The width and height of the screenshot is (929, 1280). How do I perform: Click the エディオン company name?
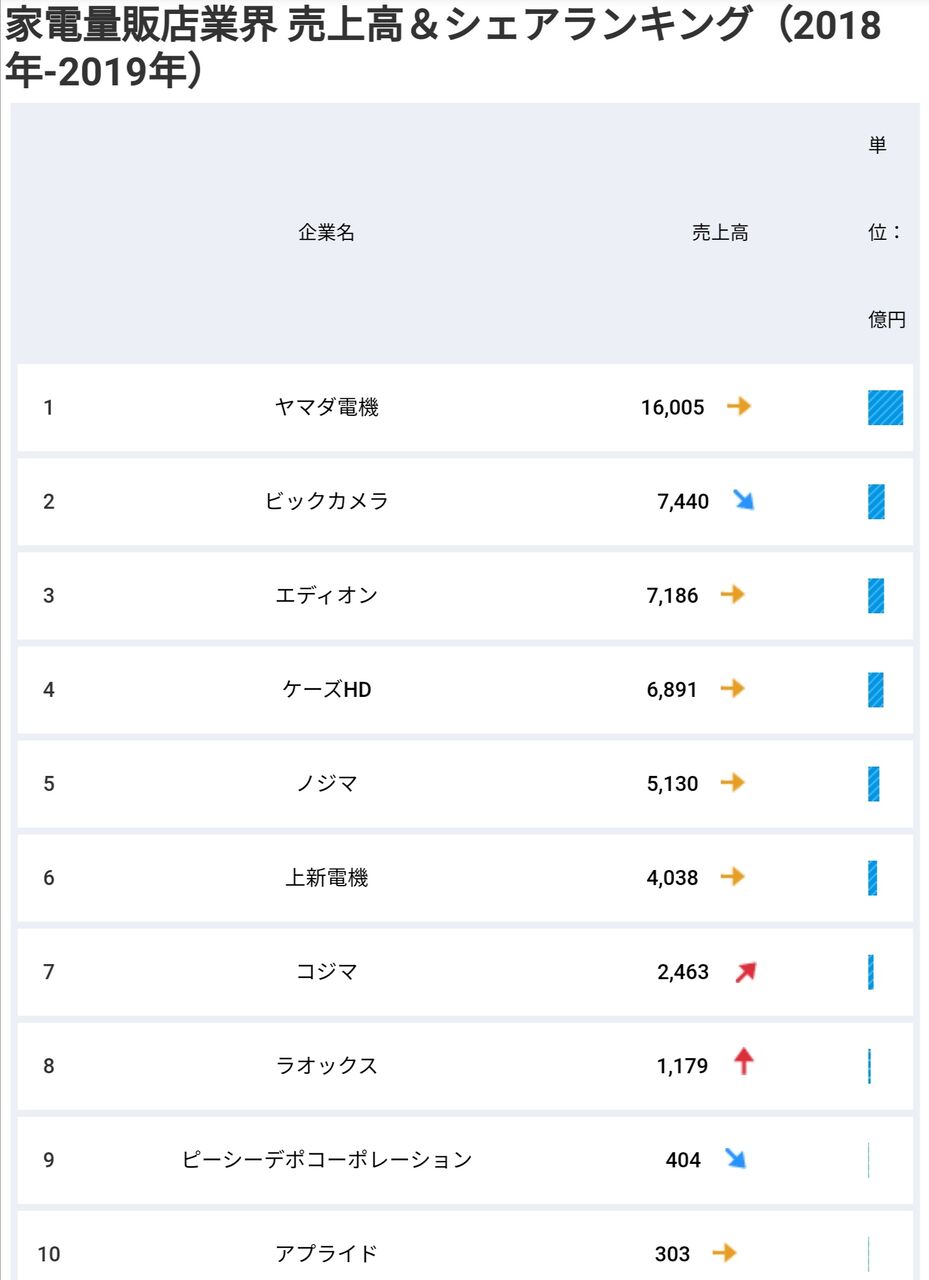tap(327, 596)
